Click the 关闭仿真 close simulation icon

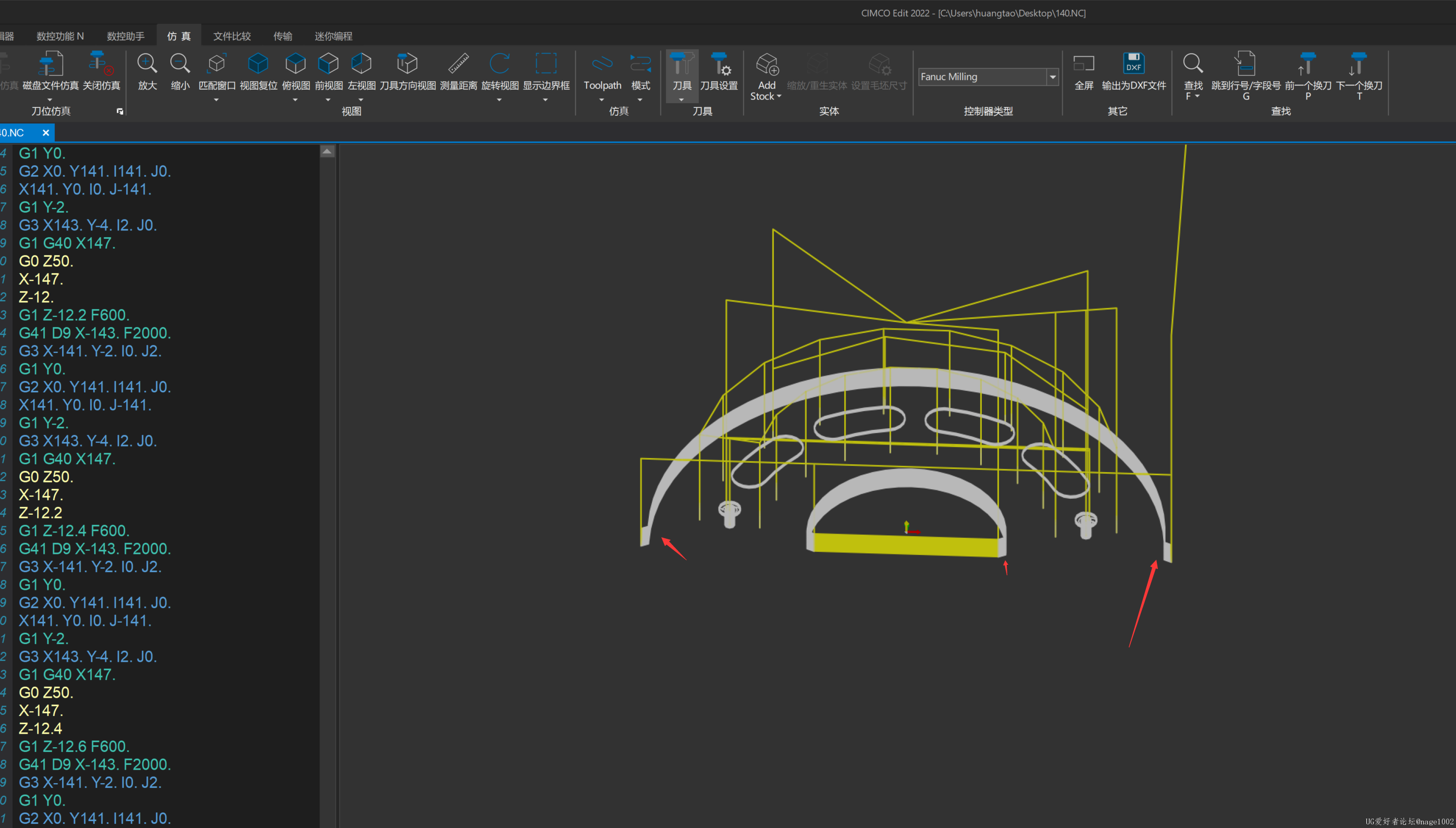(101, 64)
